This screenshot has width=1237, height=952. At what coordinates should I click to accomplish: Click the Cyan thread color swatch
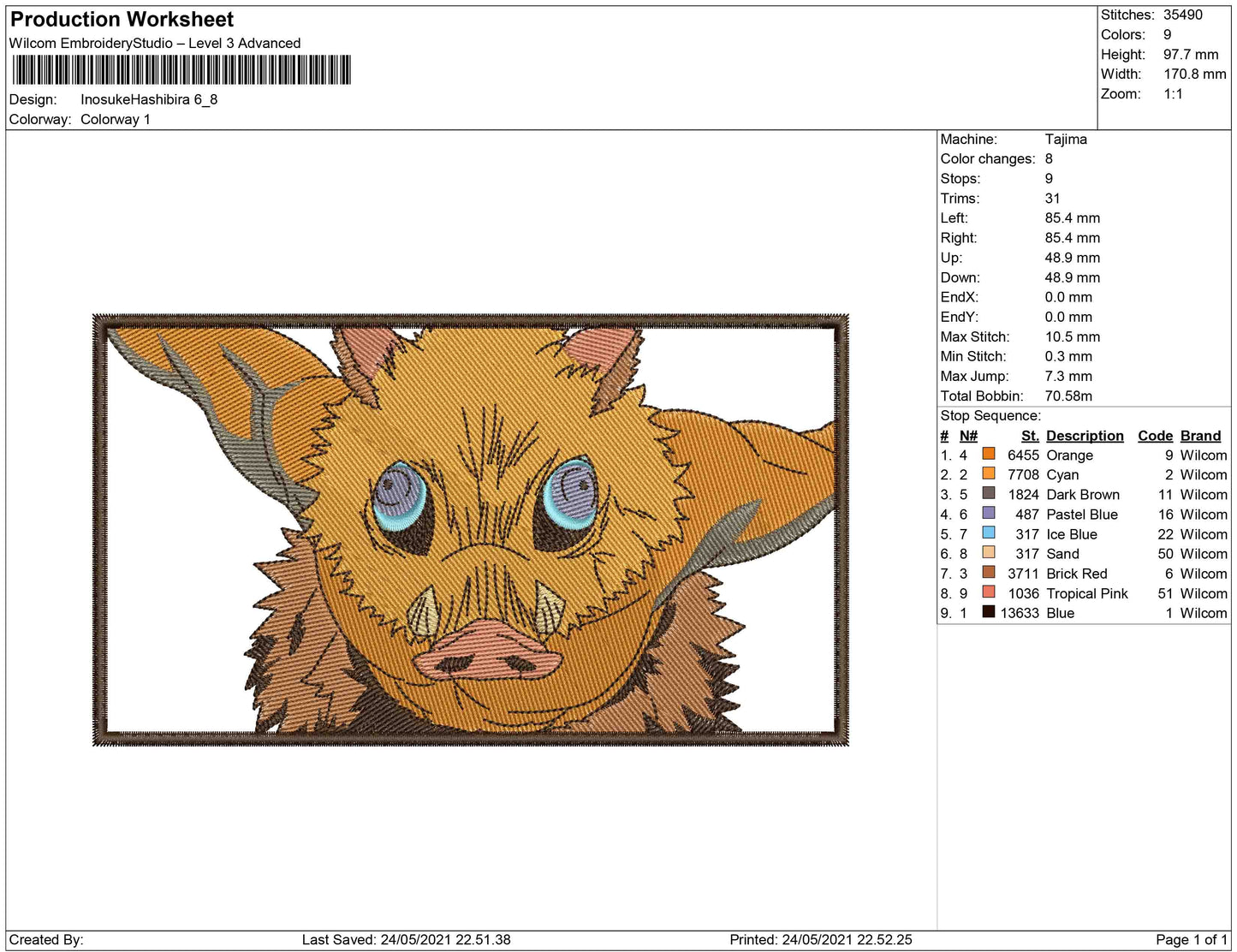click(989, 474)
